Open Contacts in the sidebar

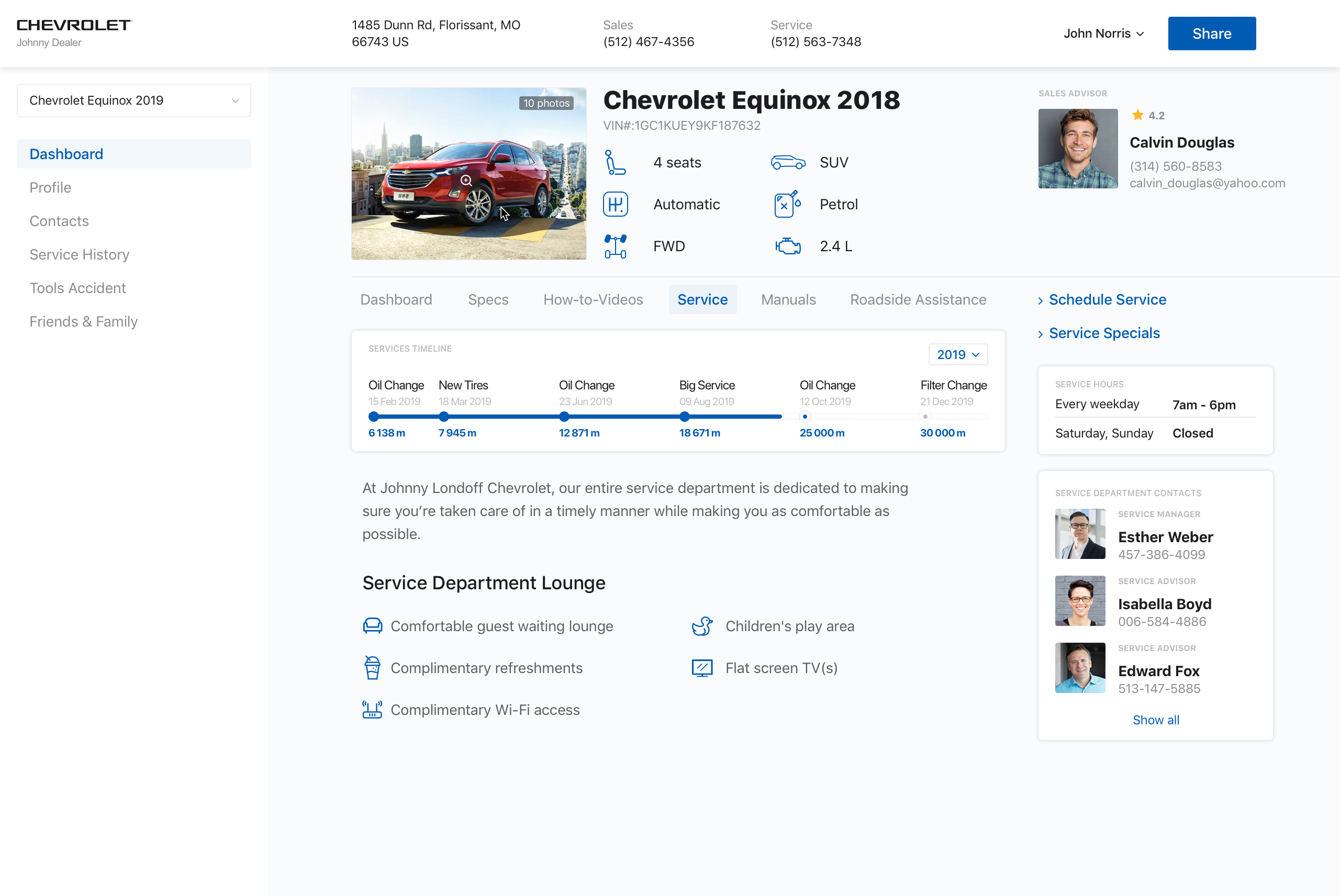point(60,221)
